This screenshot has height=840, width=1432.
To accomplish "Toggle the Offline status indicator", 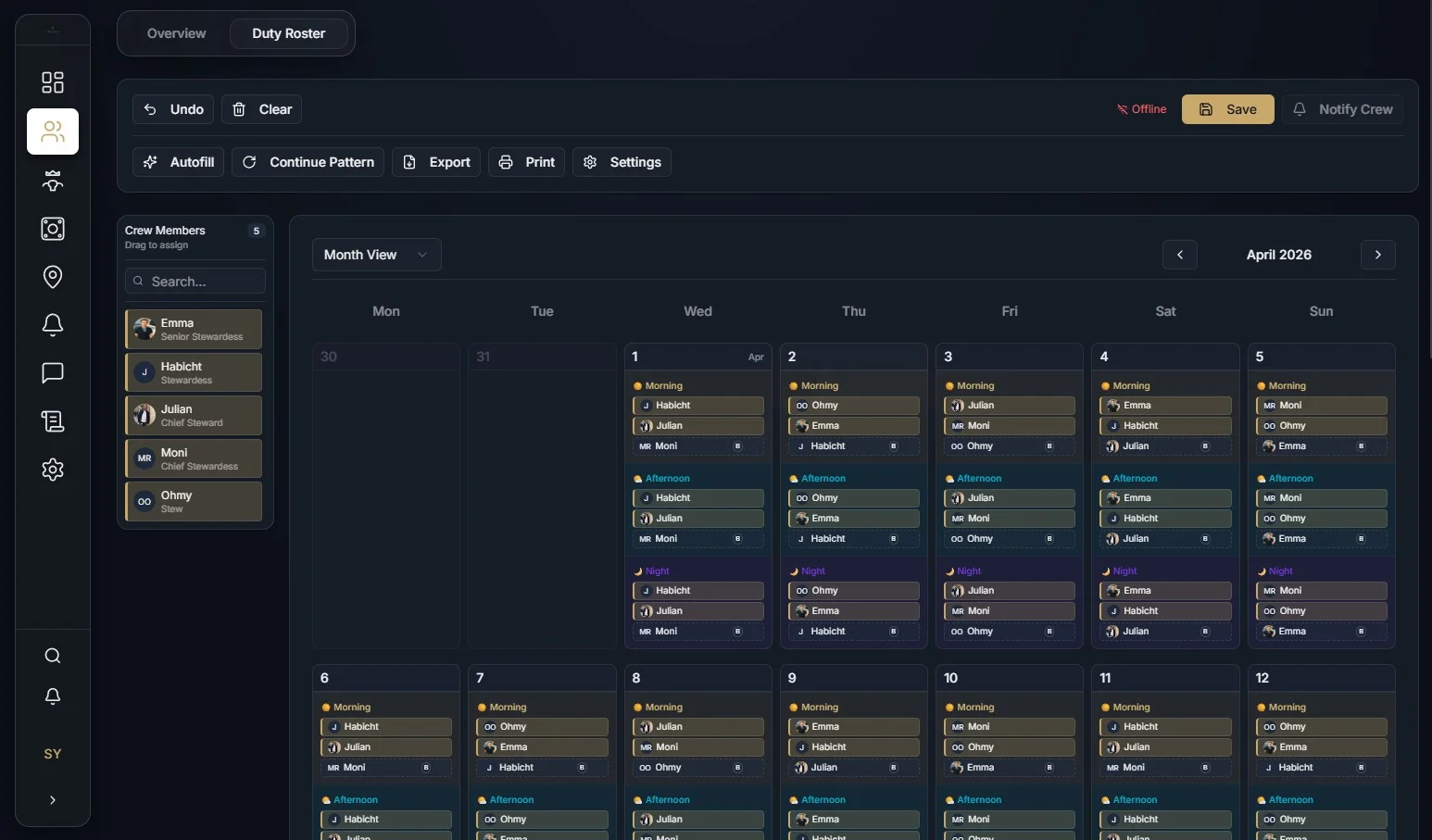I will (x=1141, y=108).
